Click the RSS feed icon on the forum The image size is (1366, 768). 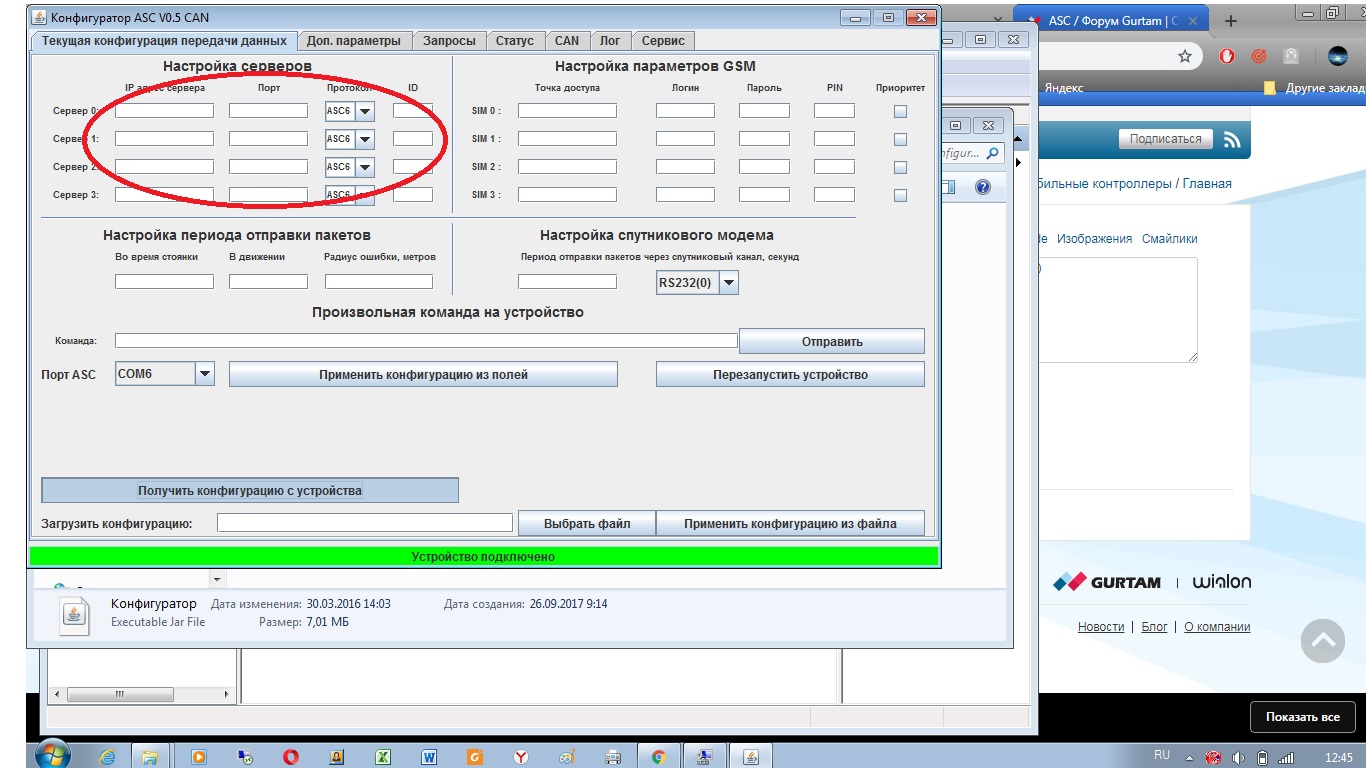point(1232,140)
